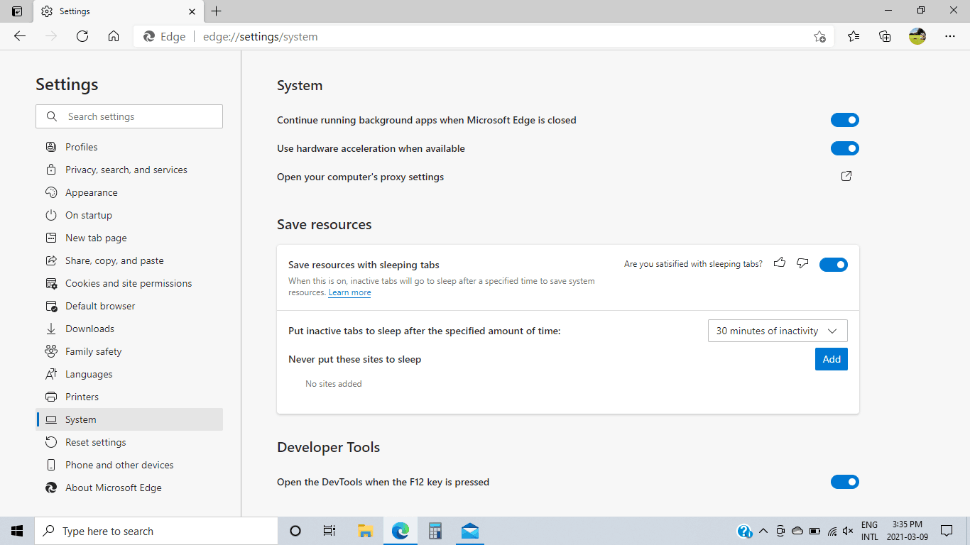
Task: Open Mail app from taskbar
Action: coord(470,531)
